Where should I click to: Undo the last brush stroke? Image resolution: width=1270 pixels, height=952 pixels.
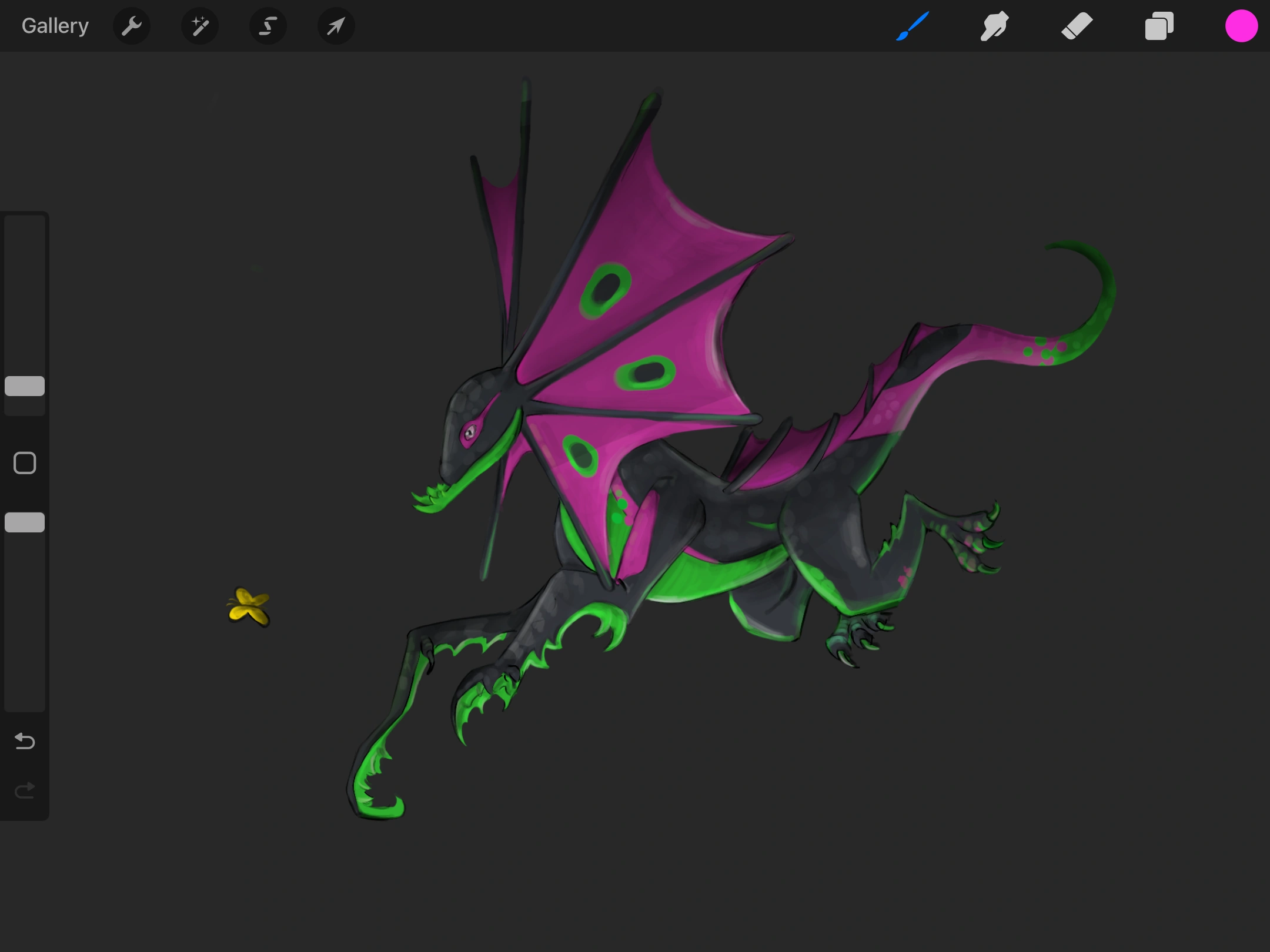coord(24,742)
